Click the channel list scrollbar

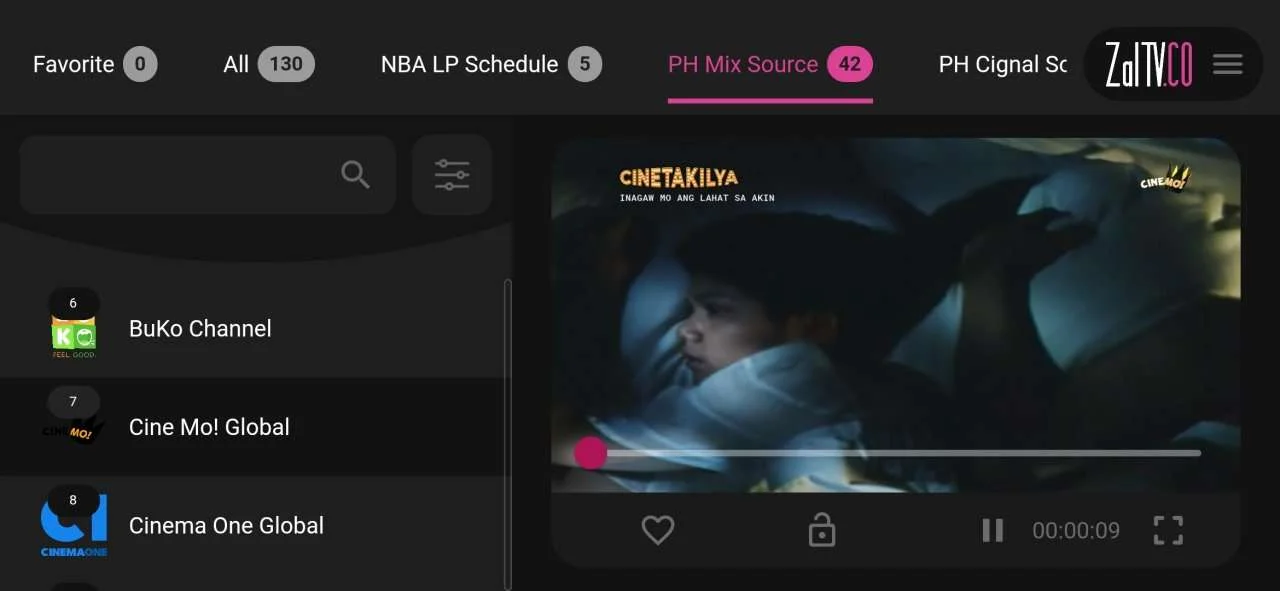pos(507,435)
